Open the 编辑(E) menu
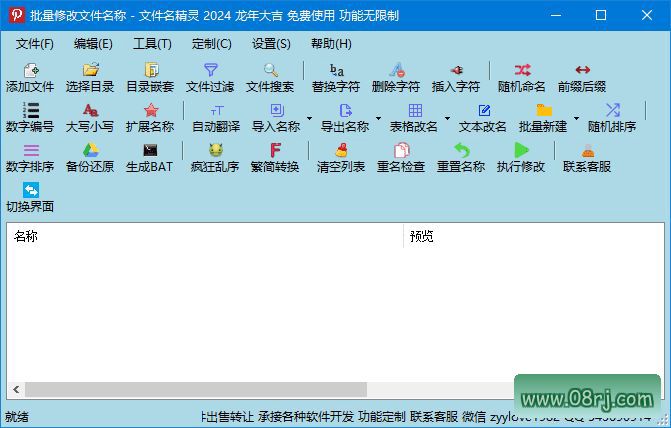Screen dimensions: 671x428 [x=93, y=44]
